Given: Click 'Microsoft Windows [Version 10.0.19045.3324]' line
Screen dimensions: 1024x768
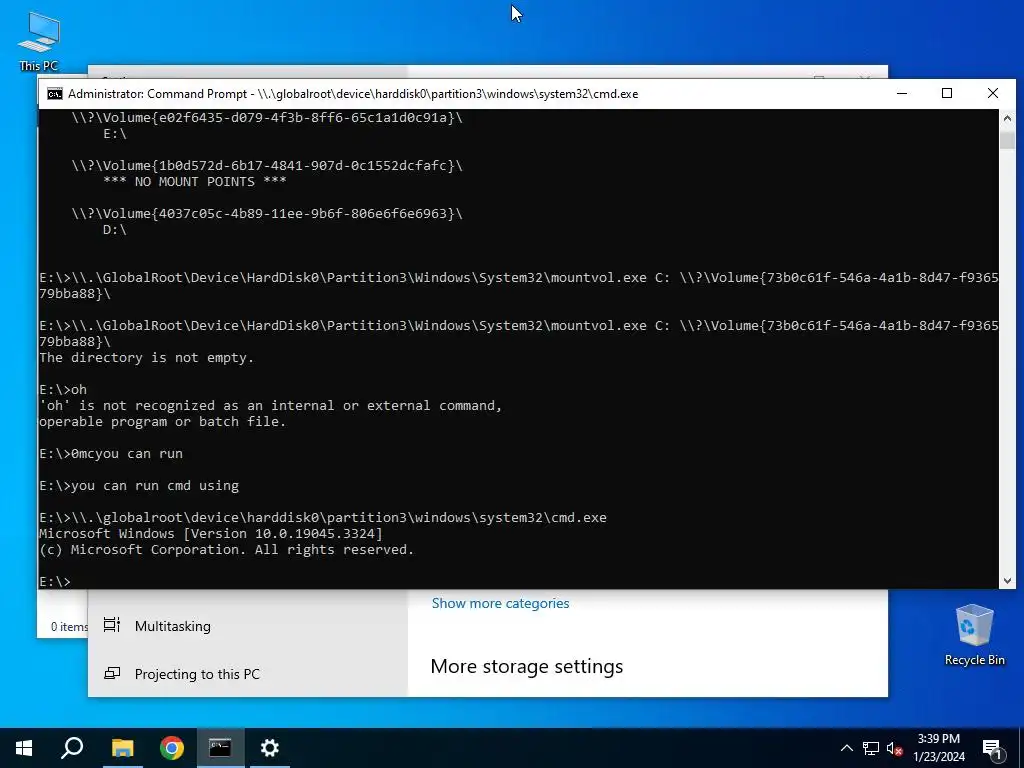Looking at the screenshot, I should (x=211, y=534).
